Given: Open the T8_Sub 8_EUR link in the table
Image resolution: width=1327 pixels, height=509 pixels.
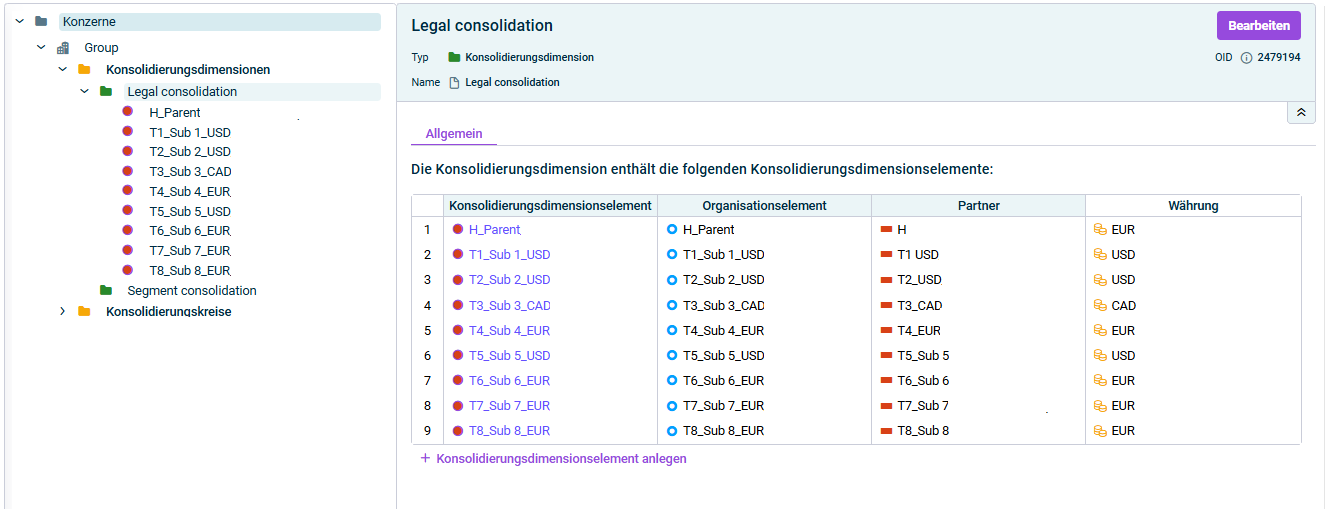Looking at the screenshot, I should pos(509,431).
